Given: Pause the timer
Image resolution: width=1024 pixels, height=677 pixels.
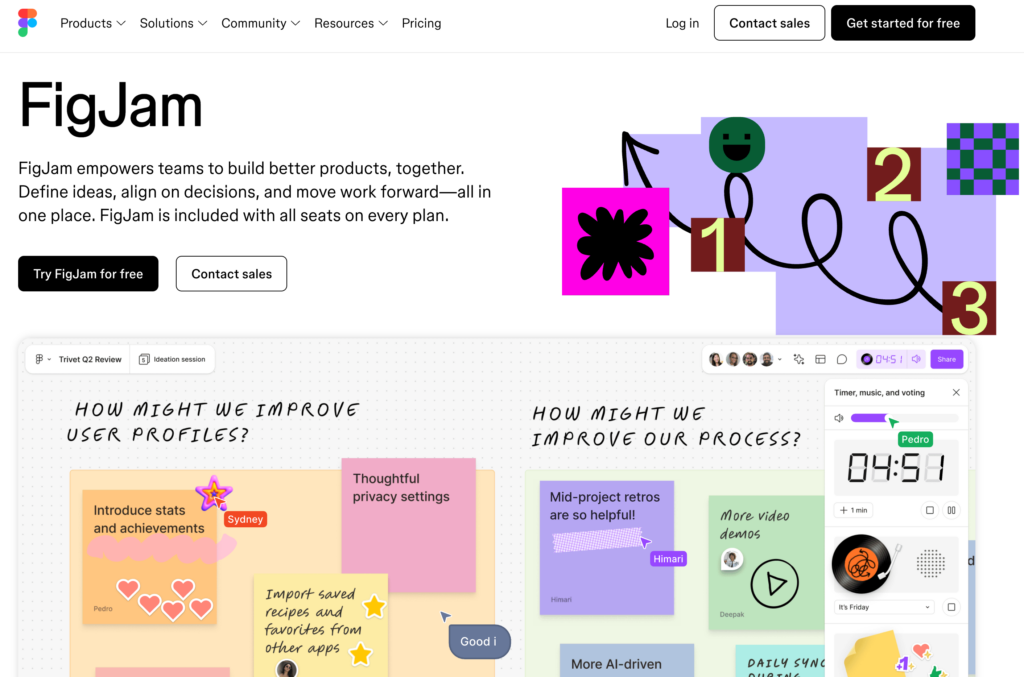Looking at the screenshot, I should pos(952,510).
